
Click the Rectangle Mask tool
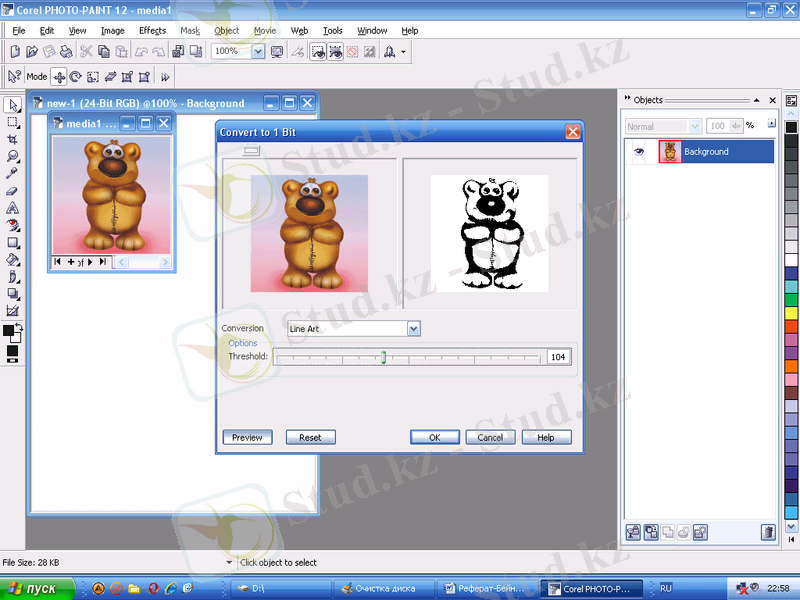(x=13, y=122)
